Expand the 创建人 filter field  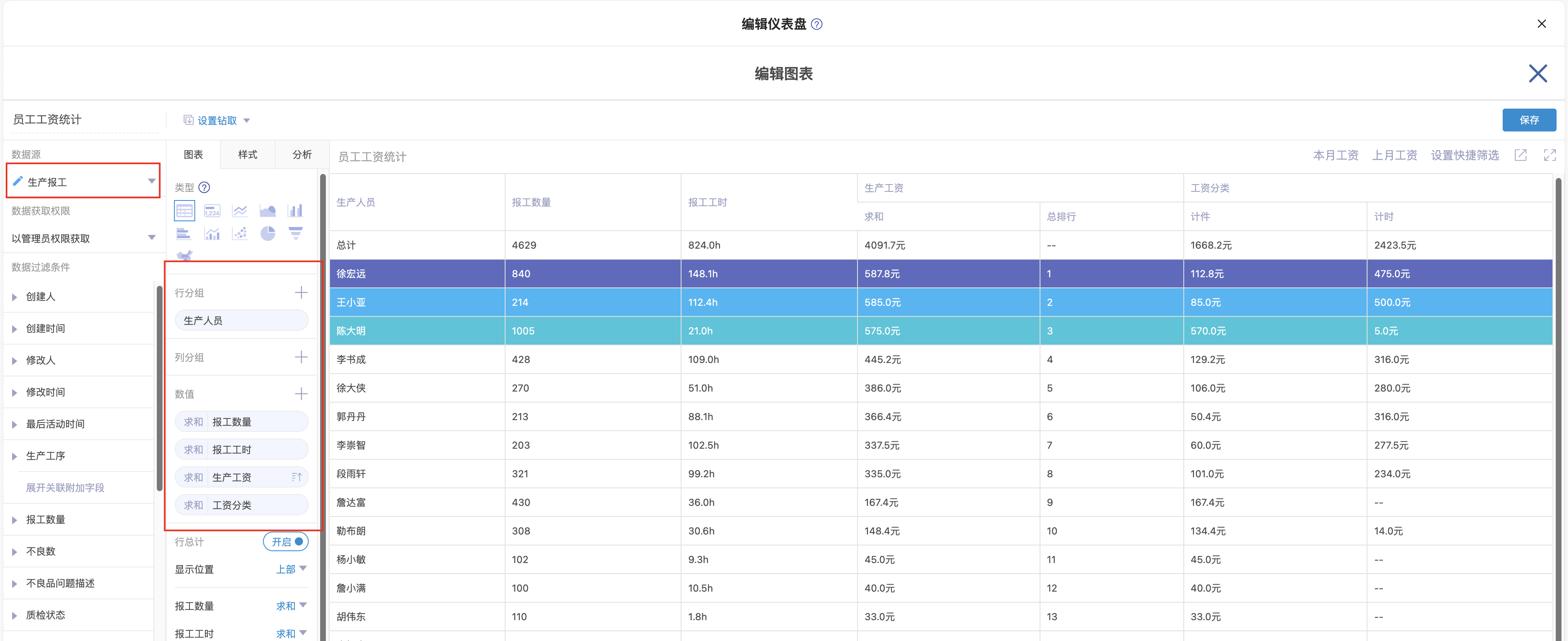point(15,297)
